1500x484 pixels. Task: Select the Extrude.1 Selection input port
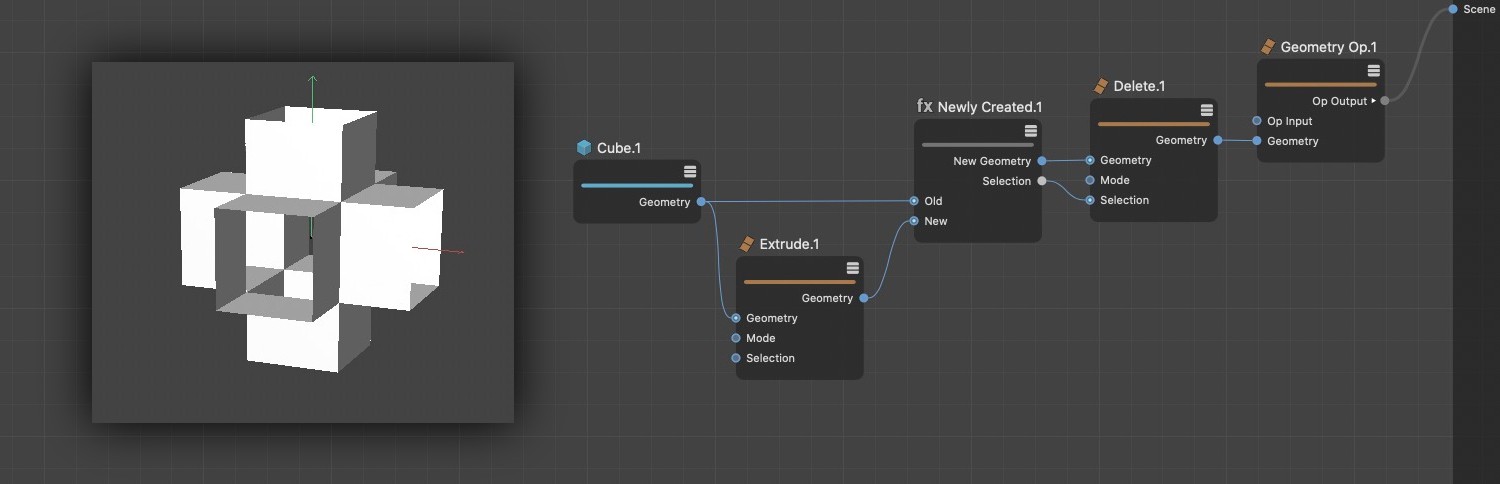pos(736,358)
